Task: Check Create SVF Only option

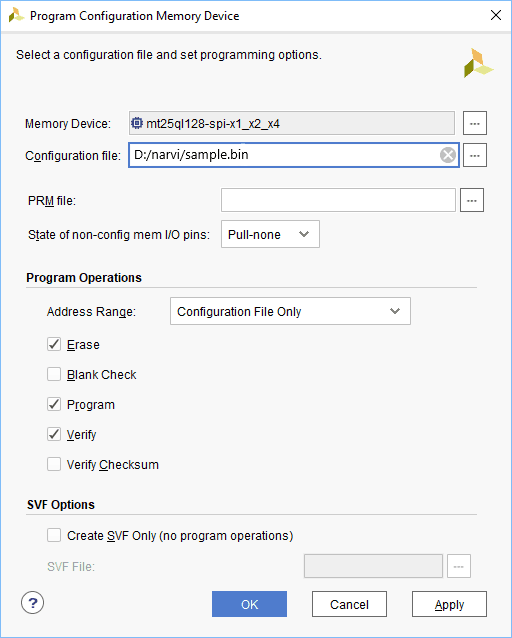Action: 54,535
